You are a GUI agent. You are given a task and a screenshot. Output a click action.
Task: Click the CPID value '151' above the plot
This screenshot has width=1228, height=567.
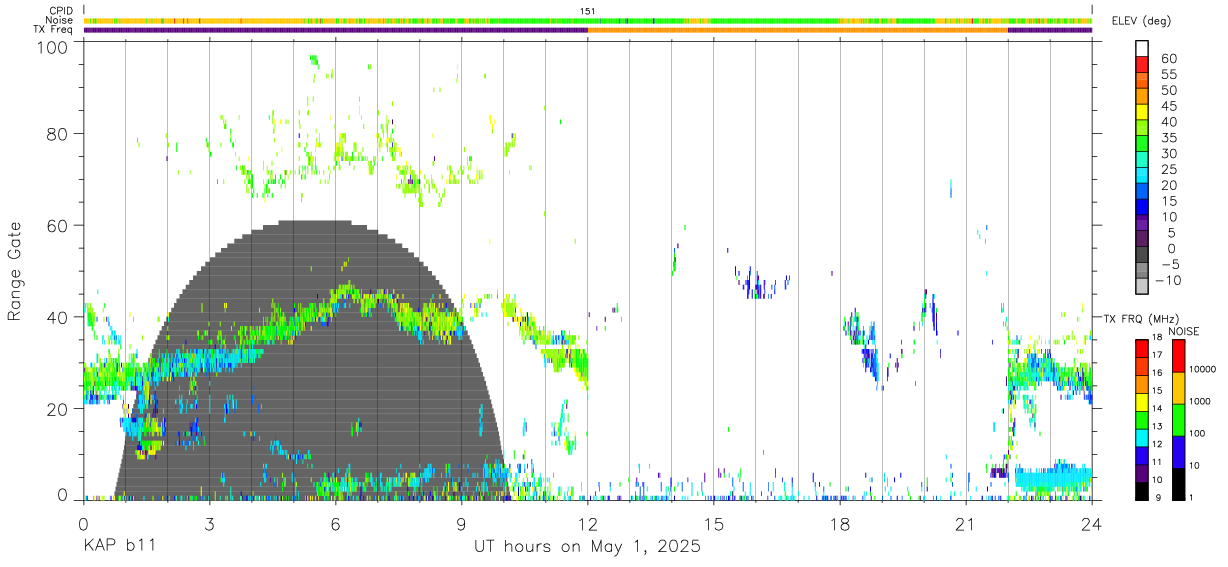pos(588,10)
